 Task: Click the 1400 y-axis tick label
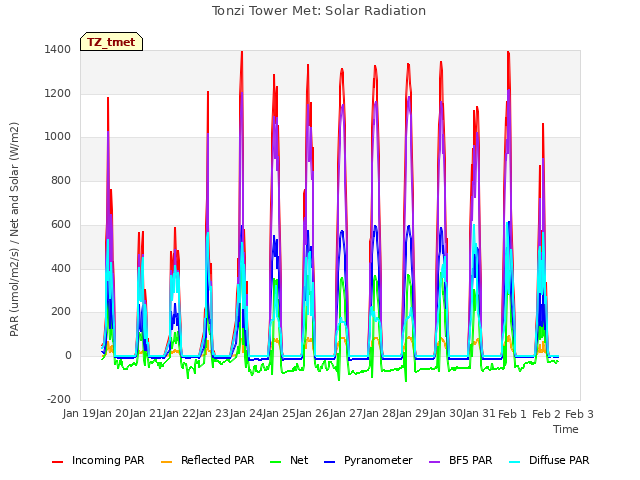click(x=58, y=49)
